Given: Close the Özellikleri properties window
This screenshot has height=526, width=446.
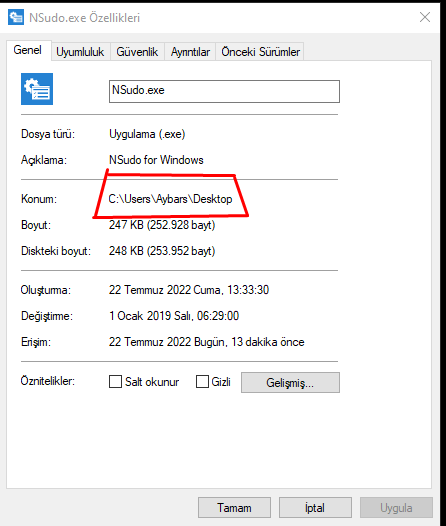Looking at the screenshot, I should point(425,17).
